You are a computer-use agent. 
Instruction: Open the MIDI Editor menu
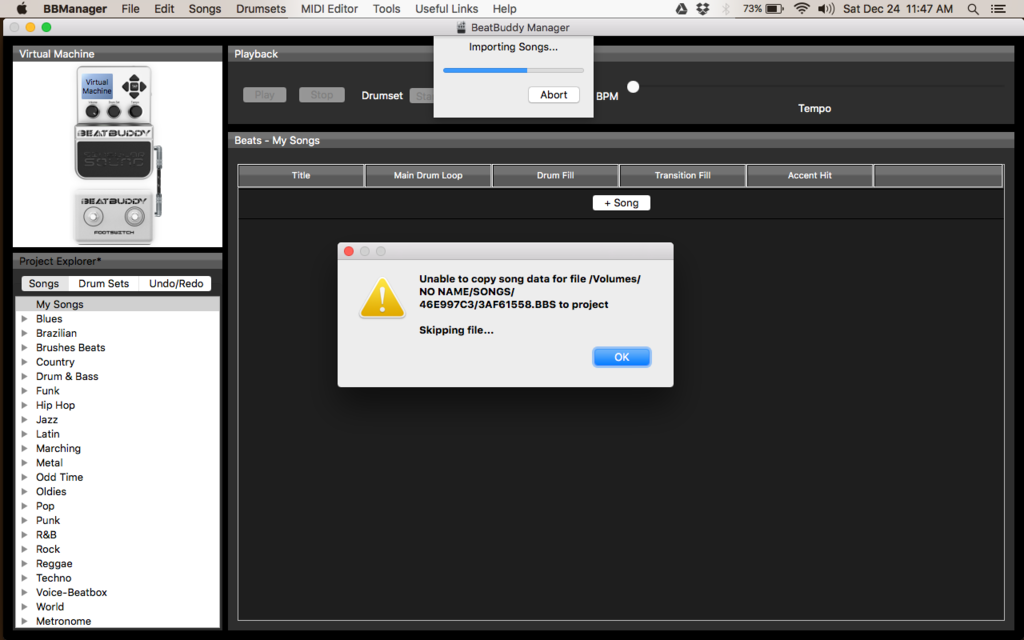(329, 8)
